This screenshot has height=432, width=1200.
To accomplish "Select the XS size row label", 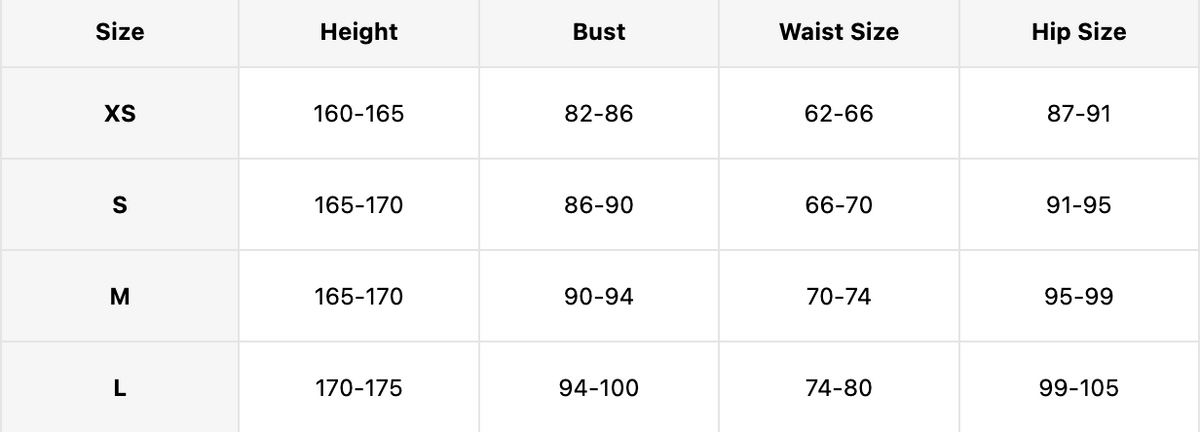I will [119, 113].
